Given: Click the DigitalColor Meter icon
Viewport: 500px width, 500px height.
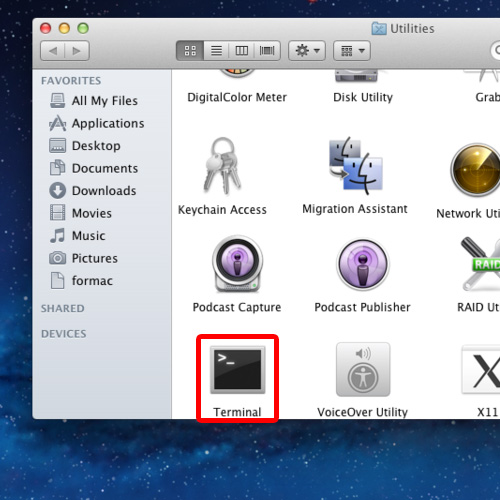Looking at the screenshot, I should click(x=237, y=74).
